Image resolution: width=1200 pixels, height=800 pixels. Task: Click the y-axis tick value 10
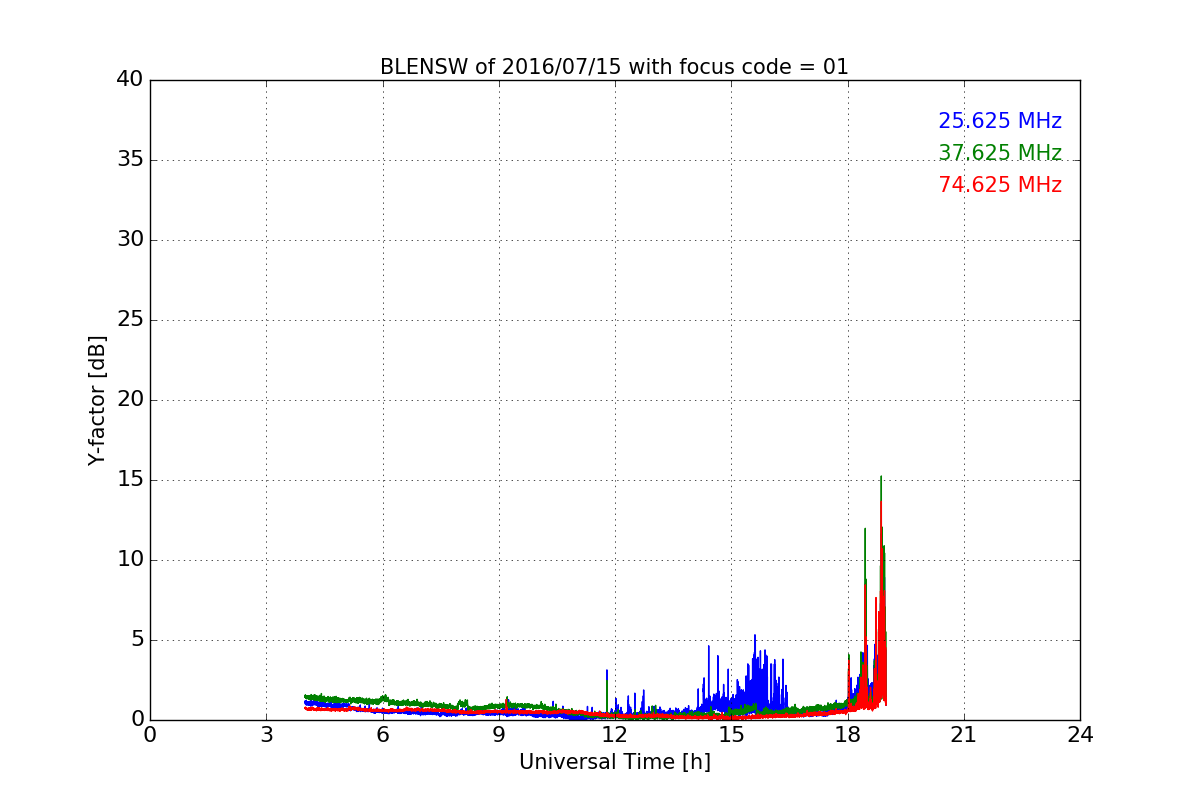tap(130, 560)
